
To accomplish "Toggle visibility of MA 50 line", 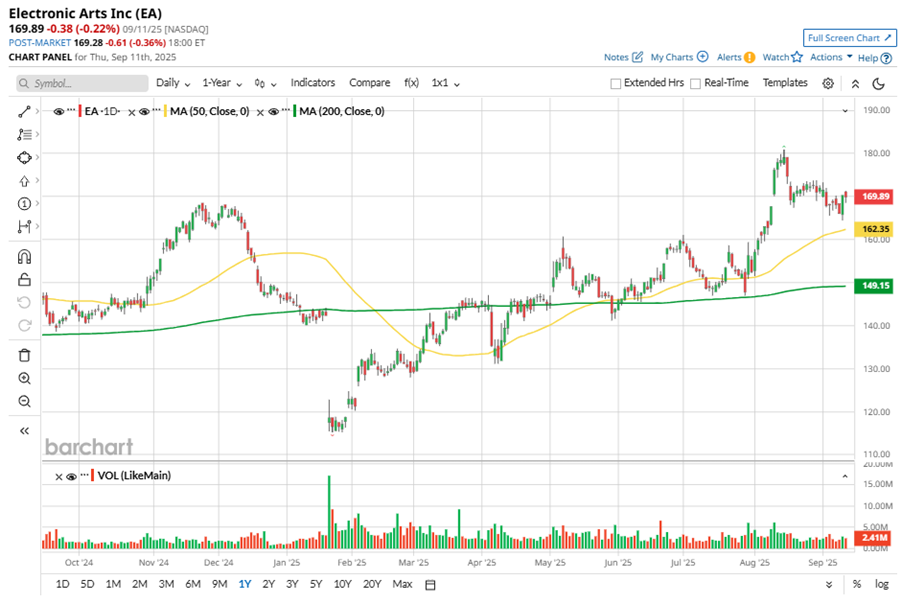I will [144, 112].
